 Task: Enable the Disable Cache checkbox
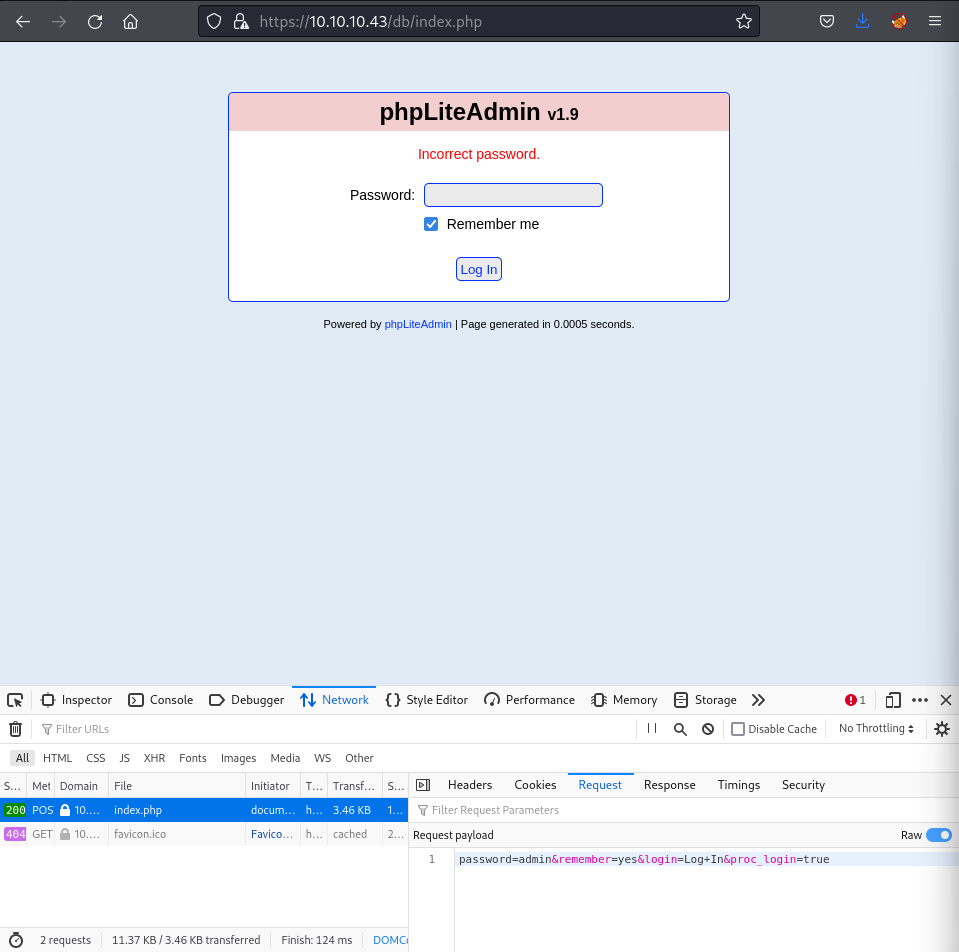point(738,729)
